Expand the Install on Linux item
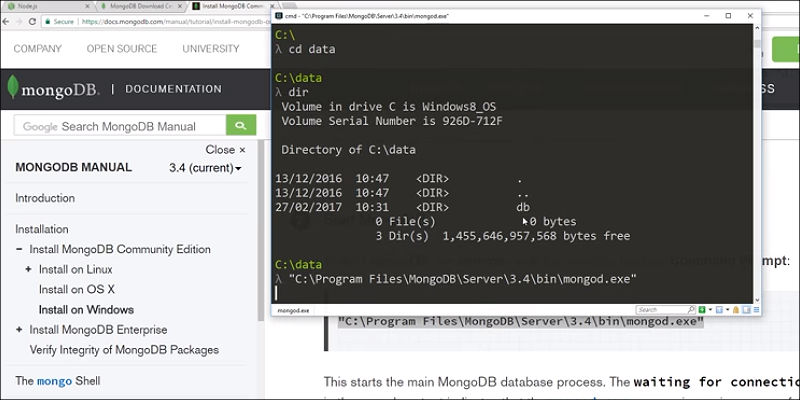Image resolution: width=800 pixels, height=400 pixels. coord(29,269)
